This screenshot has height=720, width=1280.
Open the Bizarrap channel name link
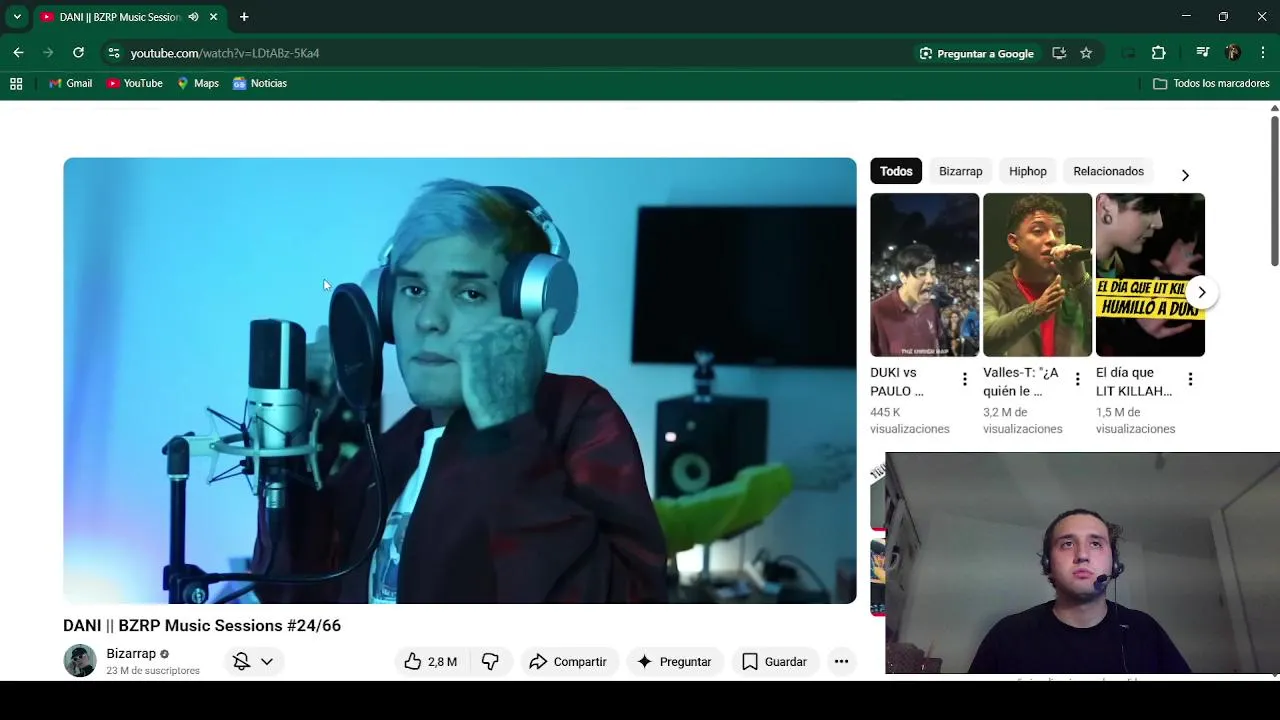[x=131, y=654]
